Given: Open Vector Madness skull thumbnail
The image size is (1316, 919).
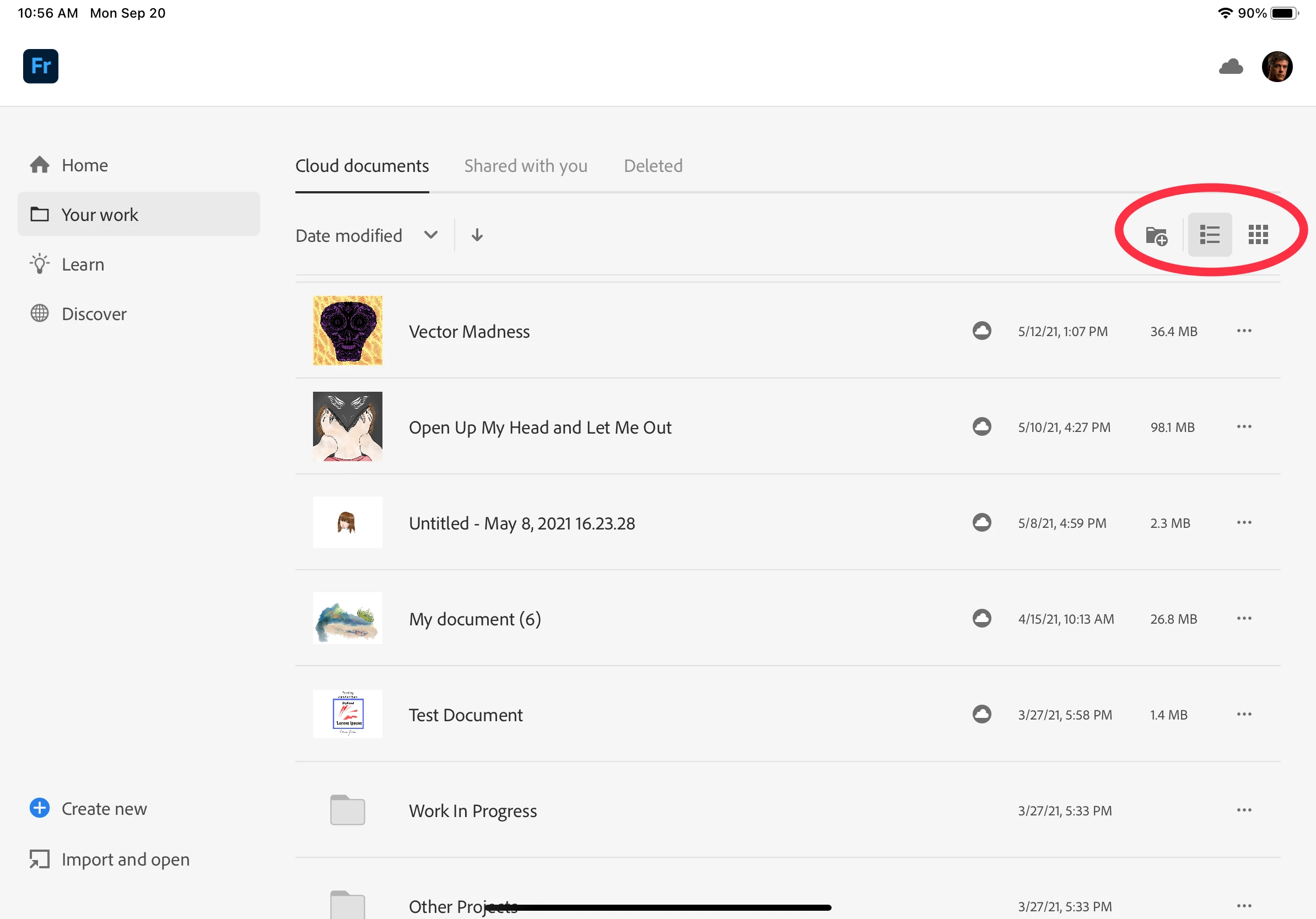Looking at the screenshot, I should (x=347, y=331).
